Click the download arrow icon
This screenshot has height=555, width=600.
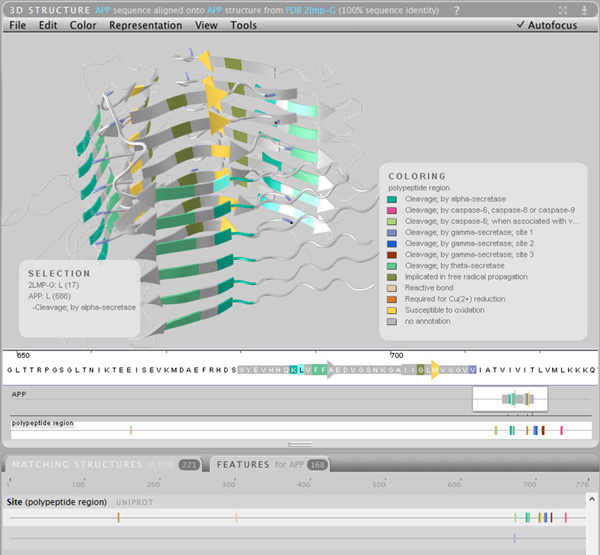(x=584, y=8)
